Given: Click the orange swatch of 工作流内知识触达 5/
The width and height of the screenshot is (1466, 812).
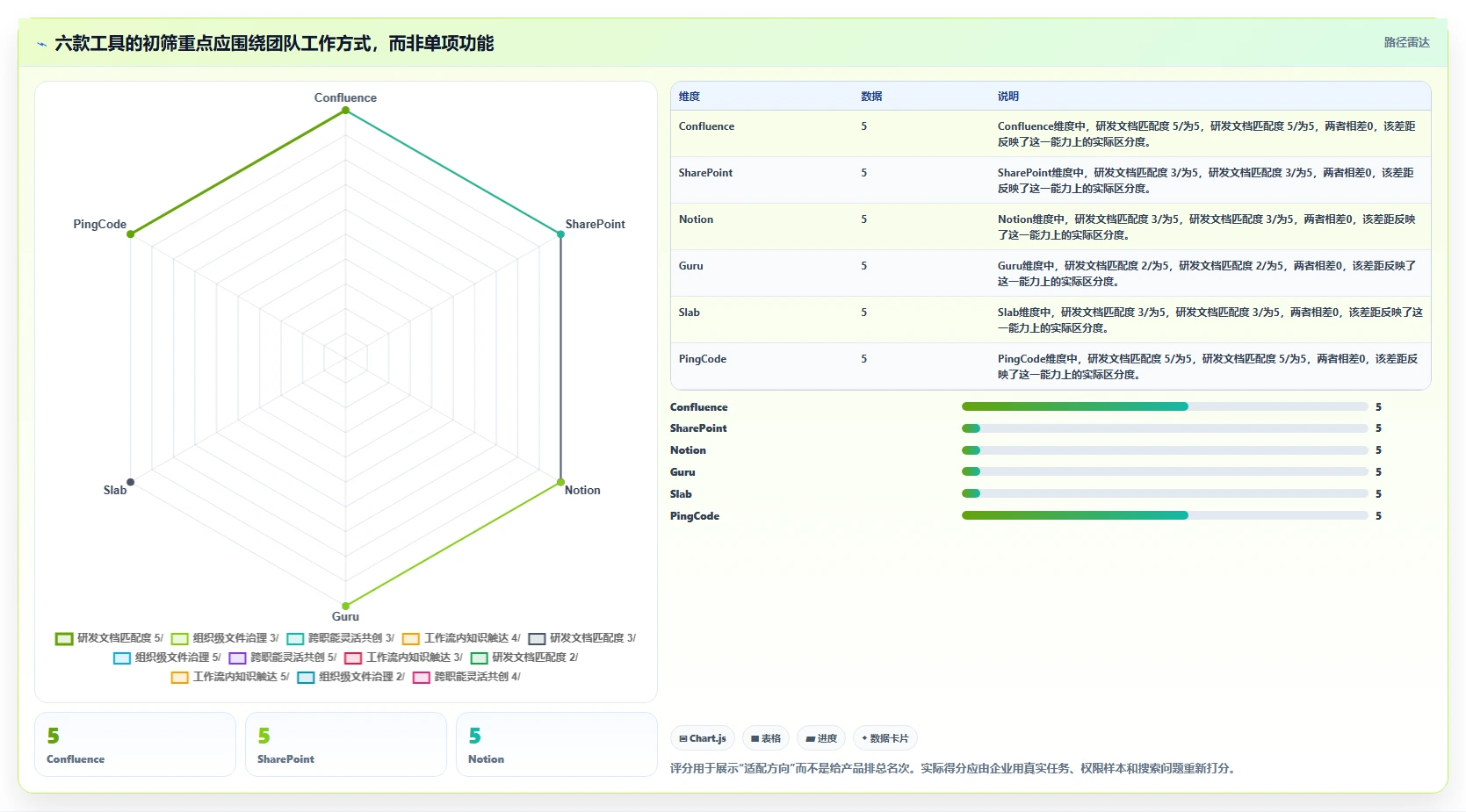Looking at the screenshot, I should tap(179, 678).
